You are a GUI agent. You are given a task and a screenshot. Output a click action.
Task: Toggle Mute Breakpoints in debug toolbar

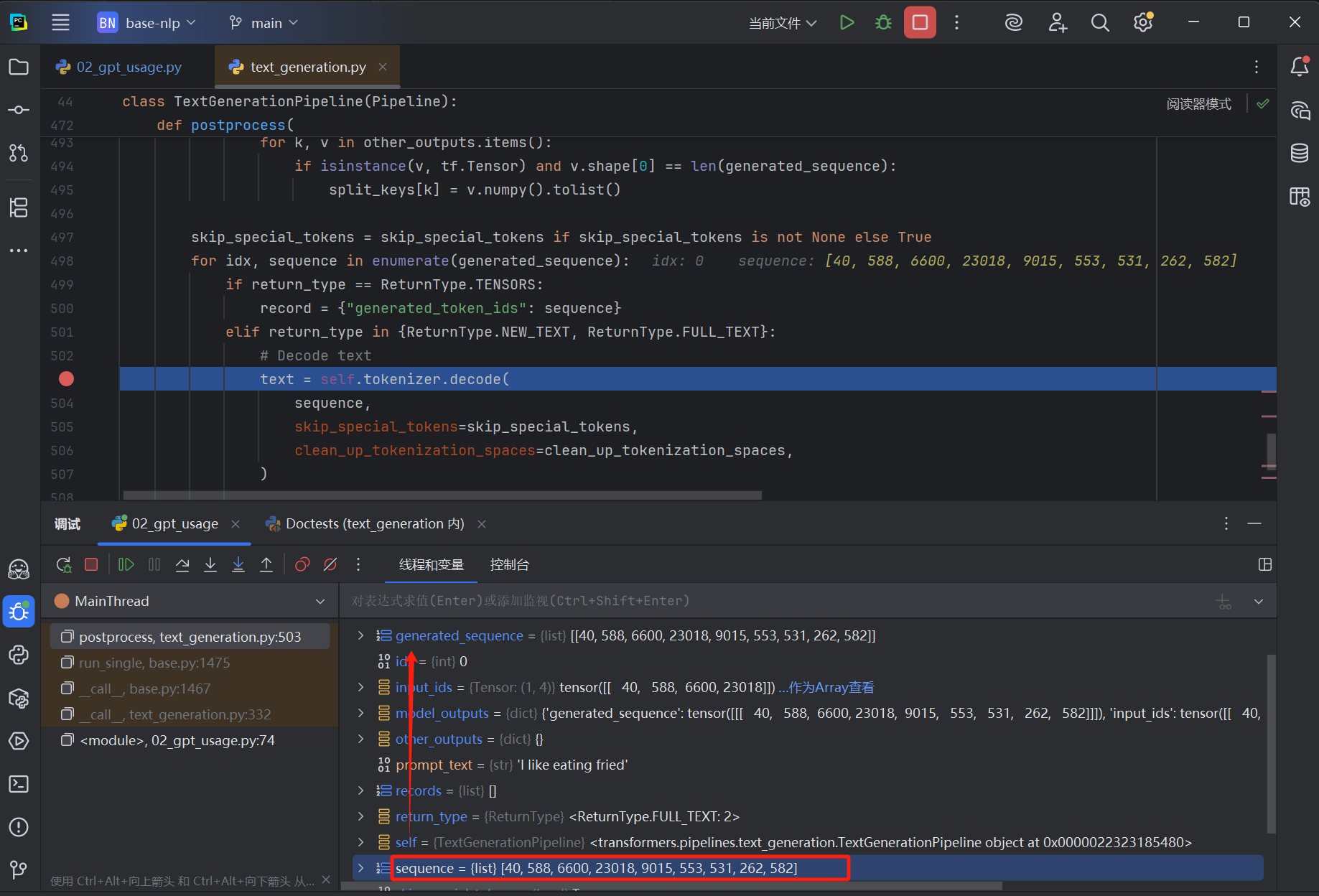[330, 565]
